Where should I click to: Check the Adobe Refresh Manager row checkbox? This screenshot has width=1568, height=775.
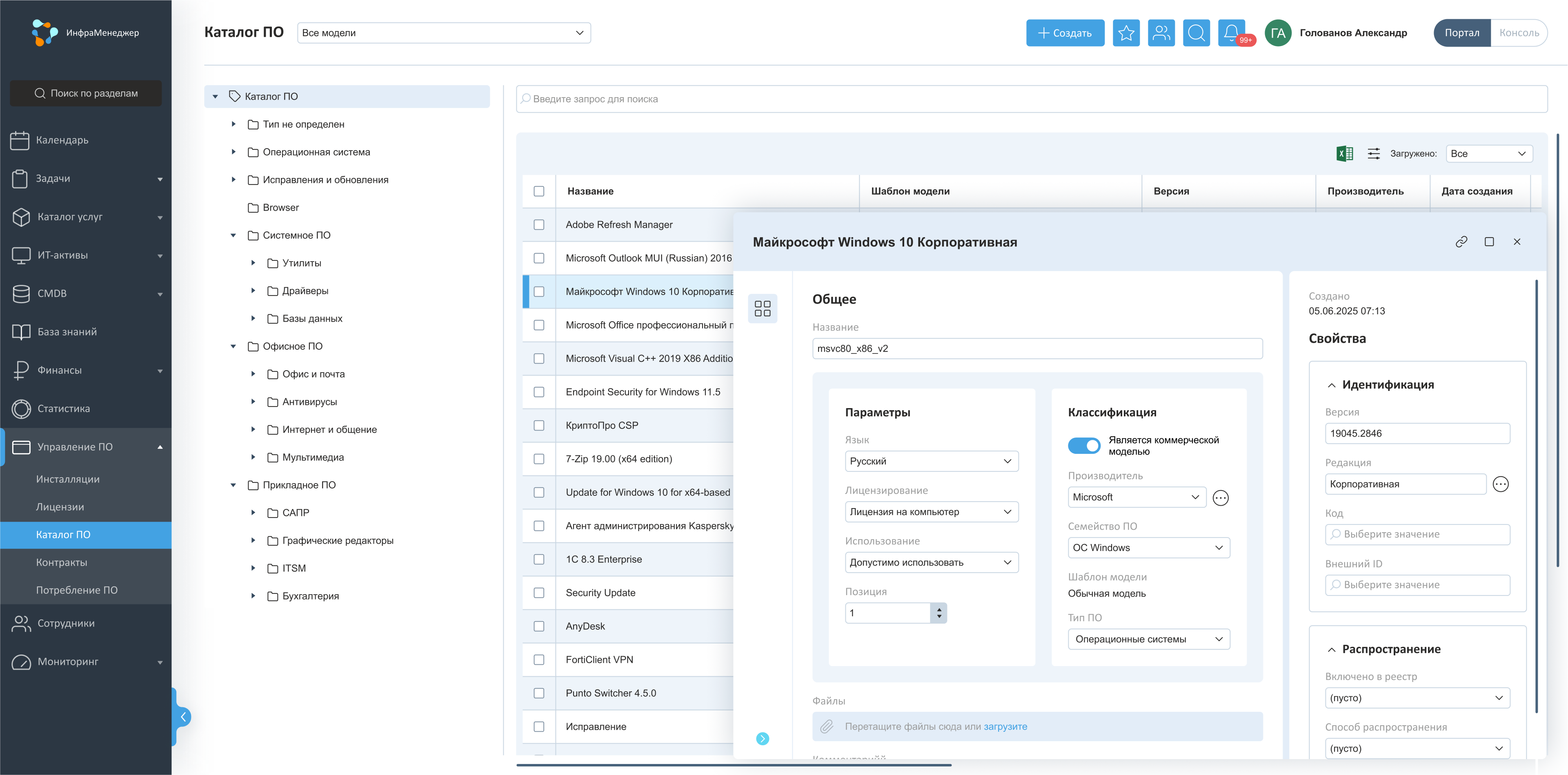539,225
